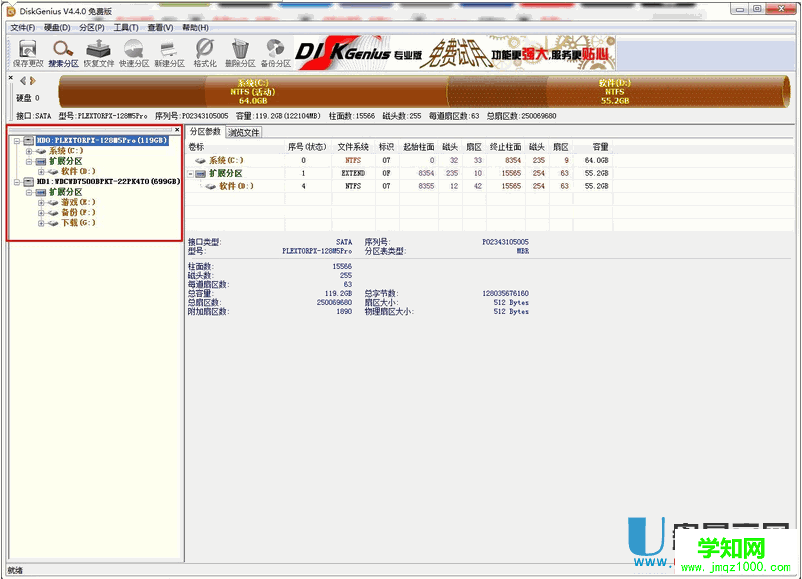
Task: Click the 分区表类型 MBR value
Action: tap(522, 251)
